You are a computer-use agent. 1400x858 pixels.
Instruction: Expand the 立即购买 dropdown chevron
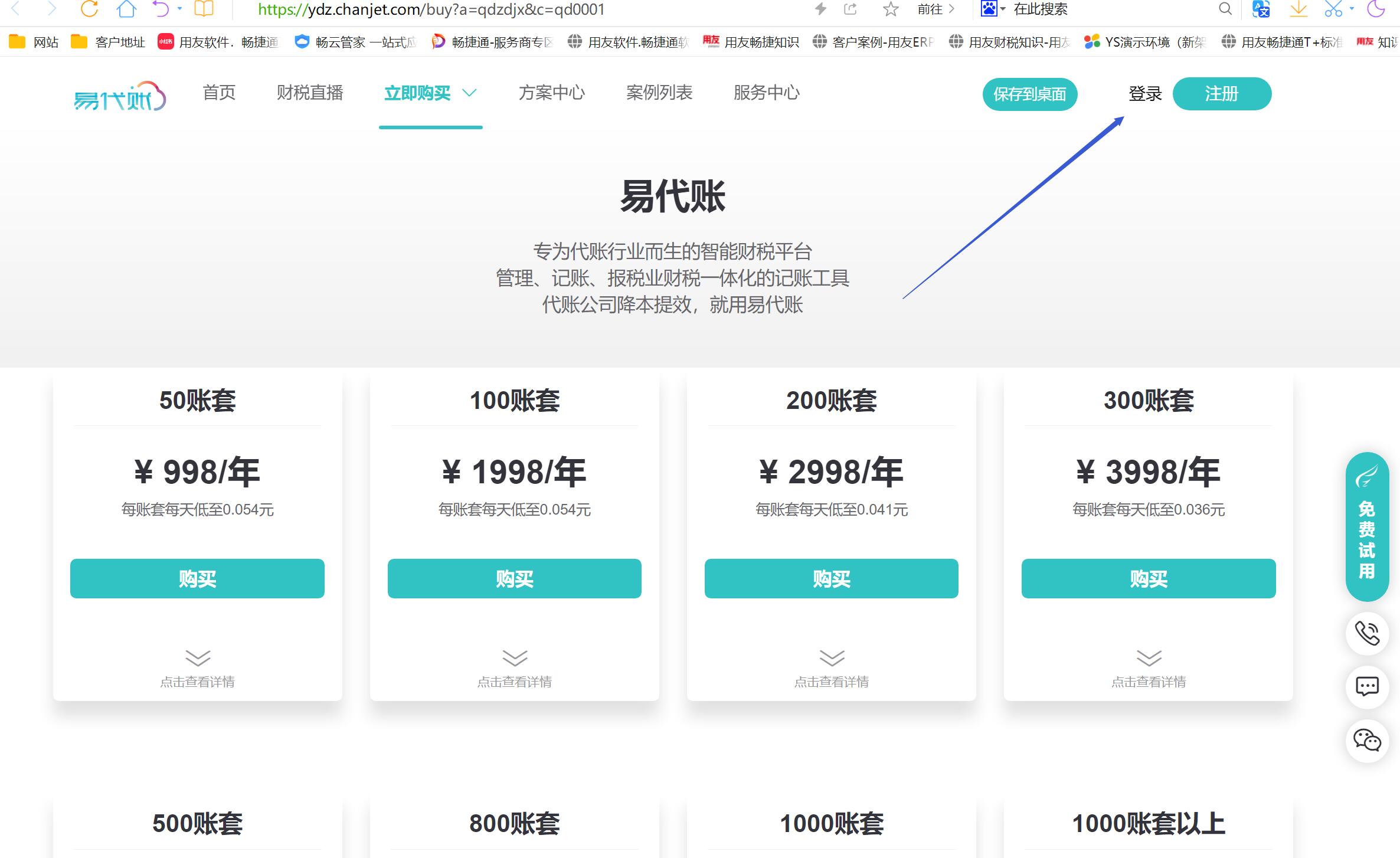click(x=469, y=93)
